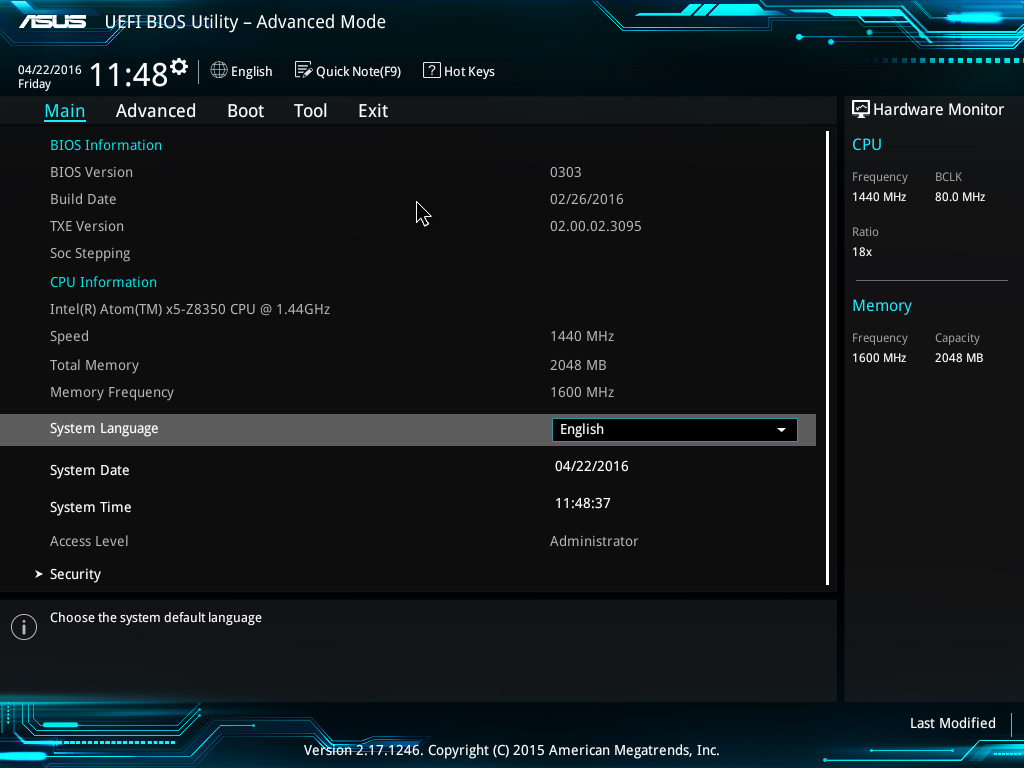Screen dimensions: 1024x768
Task: Click the Hot Keys question mark icon
Action: pyautogui.click(x=432, y=70)
